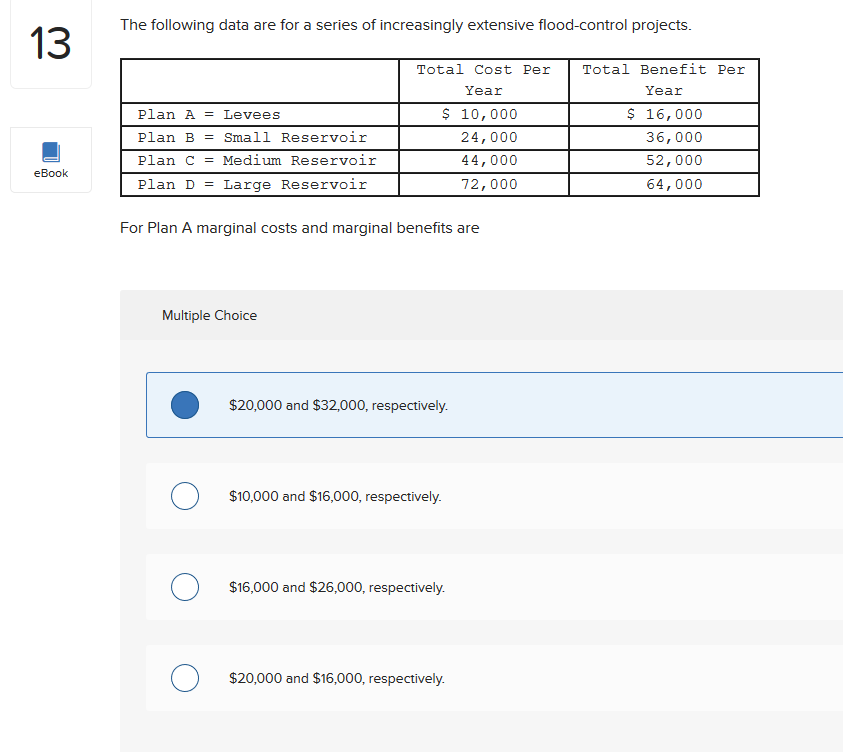
Task: Click the blue book icon above eBook label
Action: point(50,151)
